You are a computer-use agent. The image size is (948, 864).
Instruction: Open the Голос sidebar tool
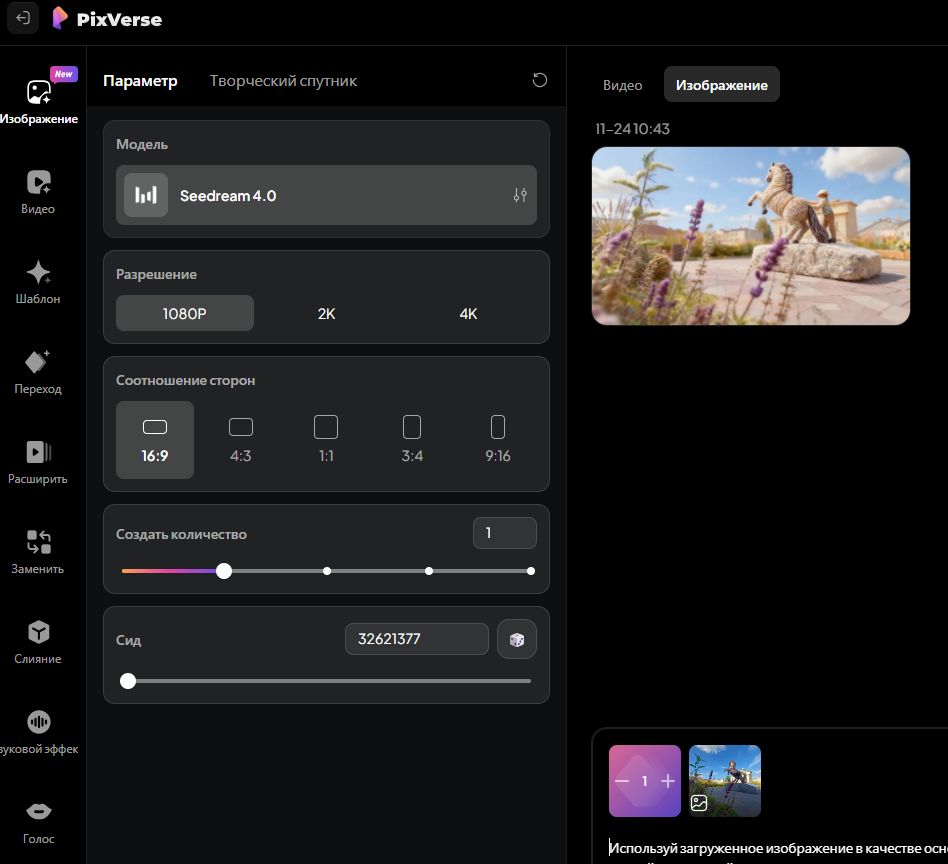pos(39,822)
